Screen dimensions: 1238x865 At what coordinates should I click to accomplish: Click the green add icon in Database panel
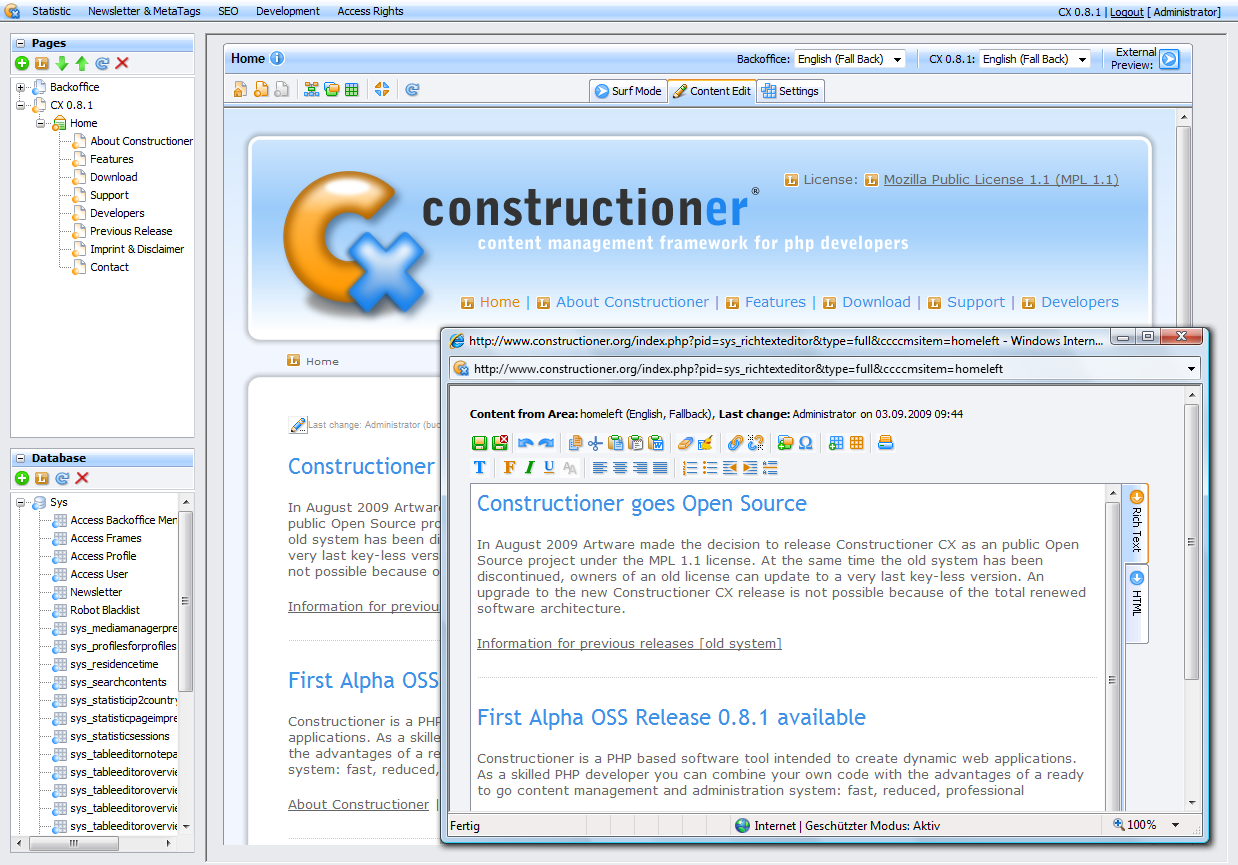pos(22,478)
